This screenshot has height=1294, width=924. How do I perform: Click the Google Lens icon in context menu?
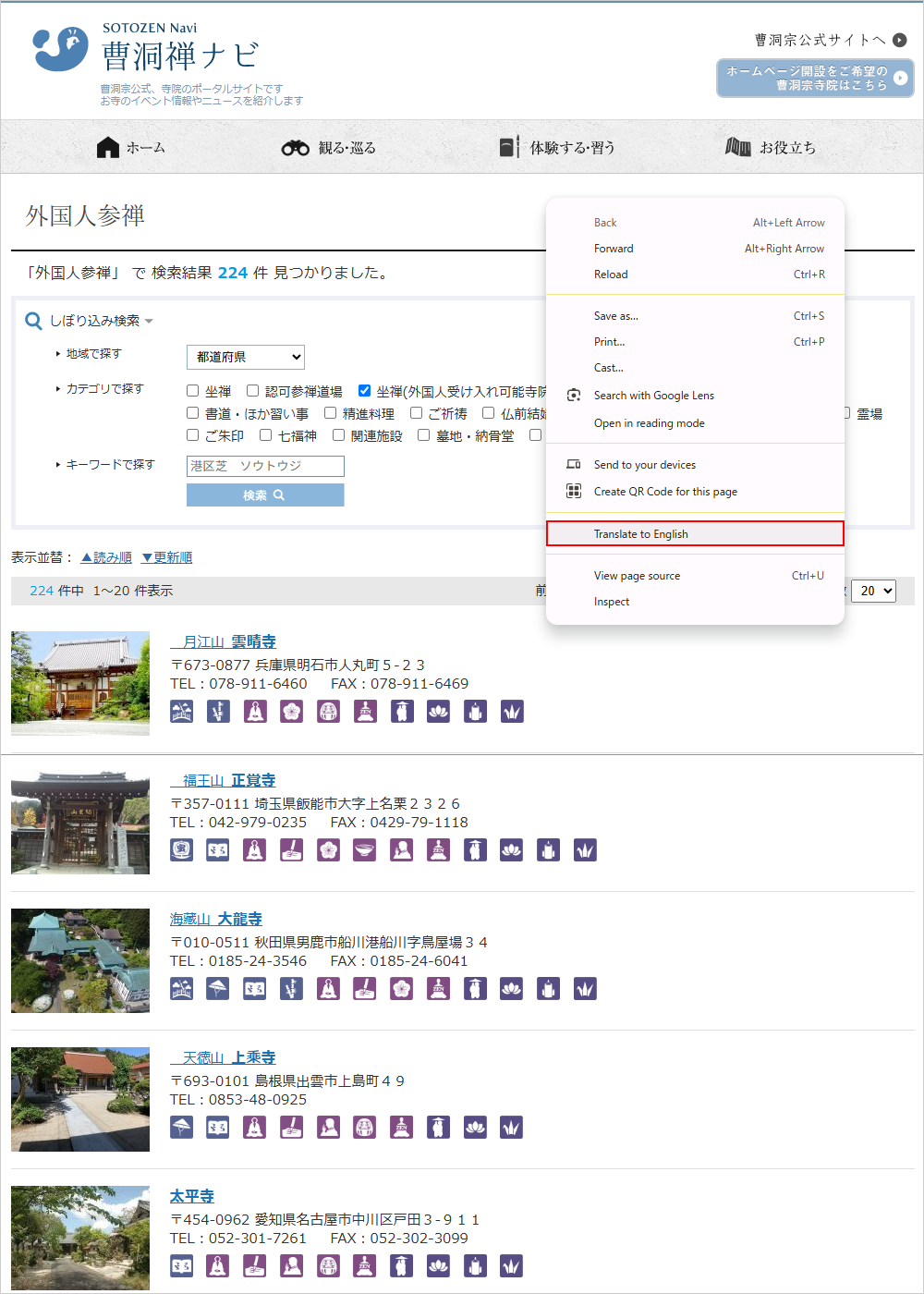[574, 395]
